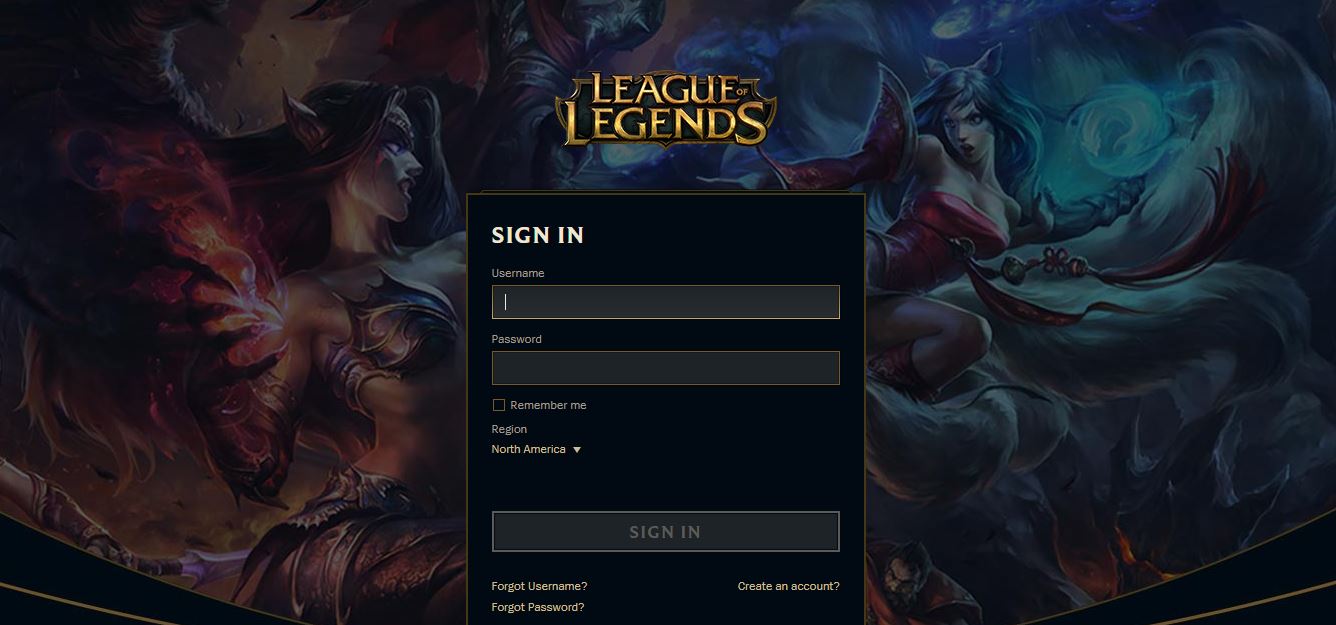Click the SIGN IN heading text

[537, 235]
